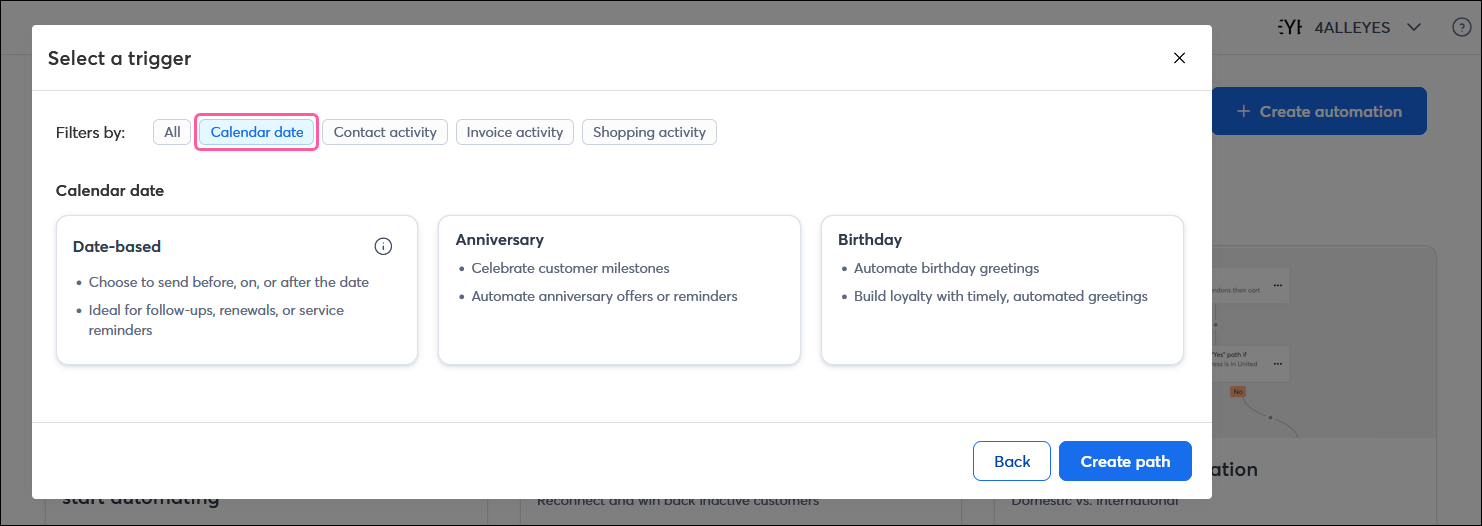Click the Create path button

coord(1125,461)
